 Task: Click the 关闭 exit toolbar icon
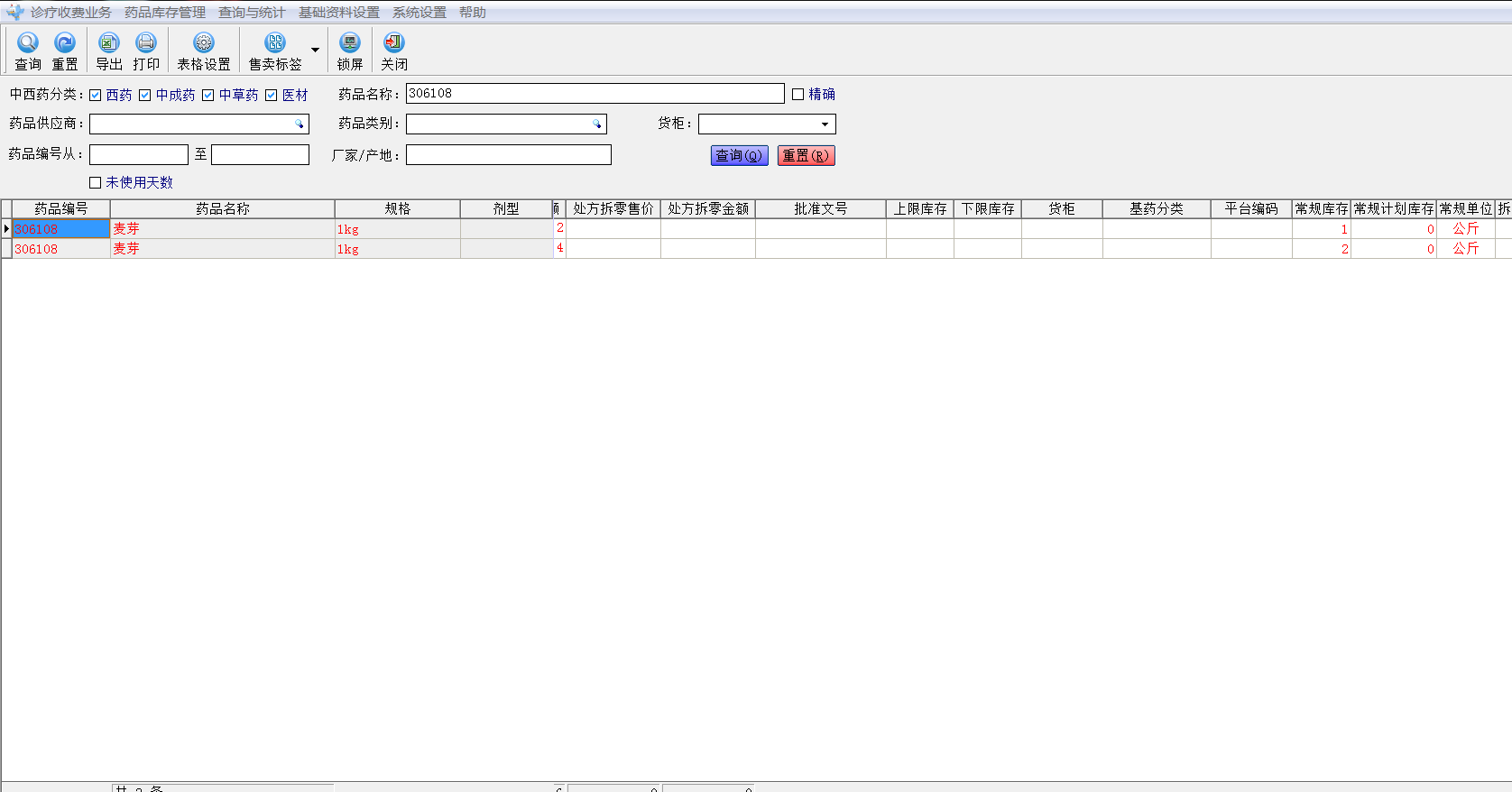click(394, 42)
